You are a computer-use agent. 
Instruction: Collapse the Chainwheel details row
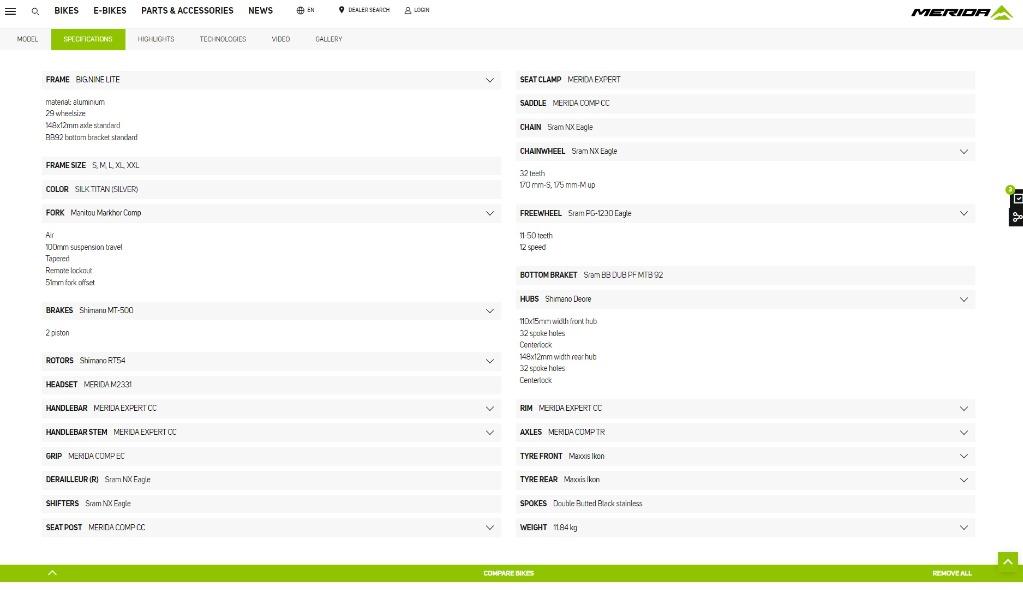pyautogui.click(x=746, y=151)
